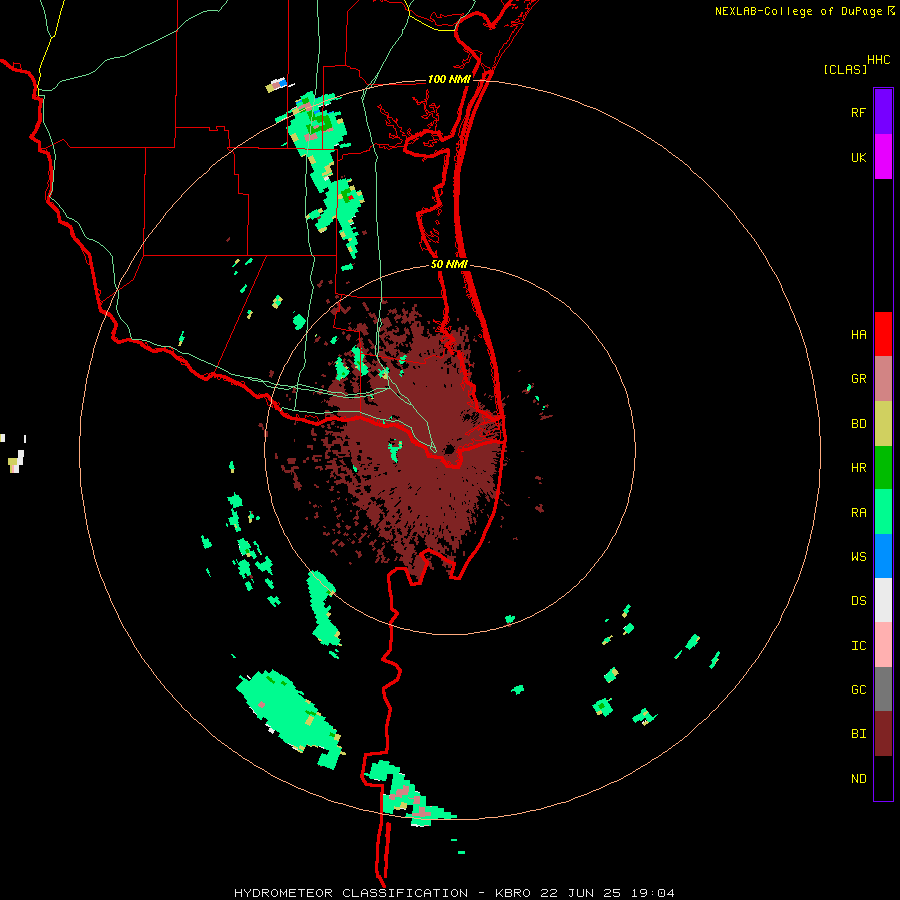Click the HHC product code label
Image resolution: width=900 pixels, height=900 pixels.
pos(878,60)
